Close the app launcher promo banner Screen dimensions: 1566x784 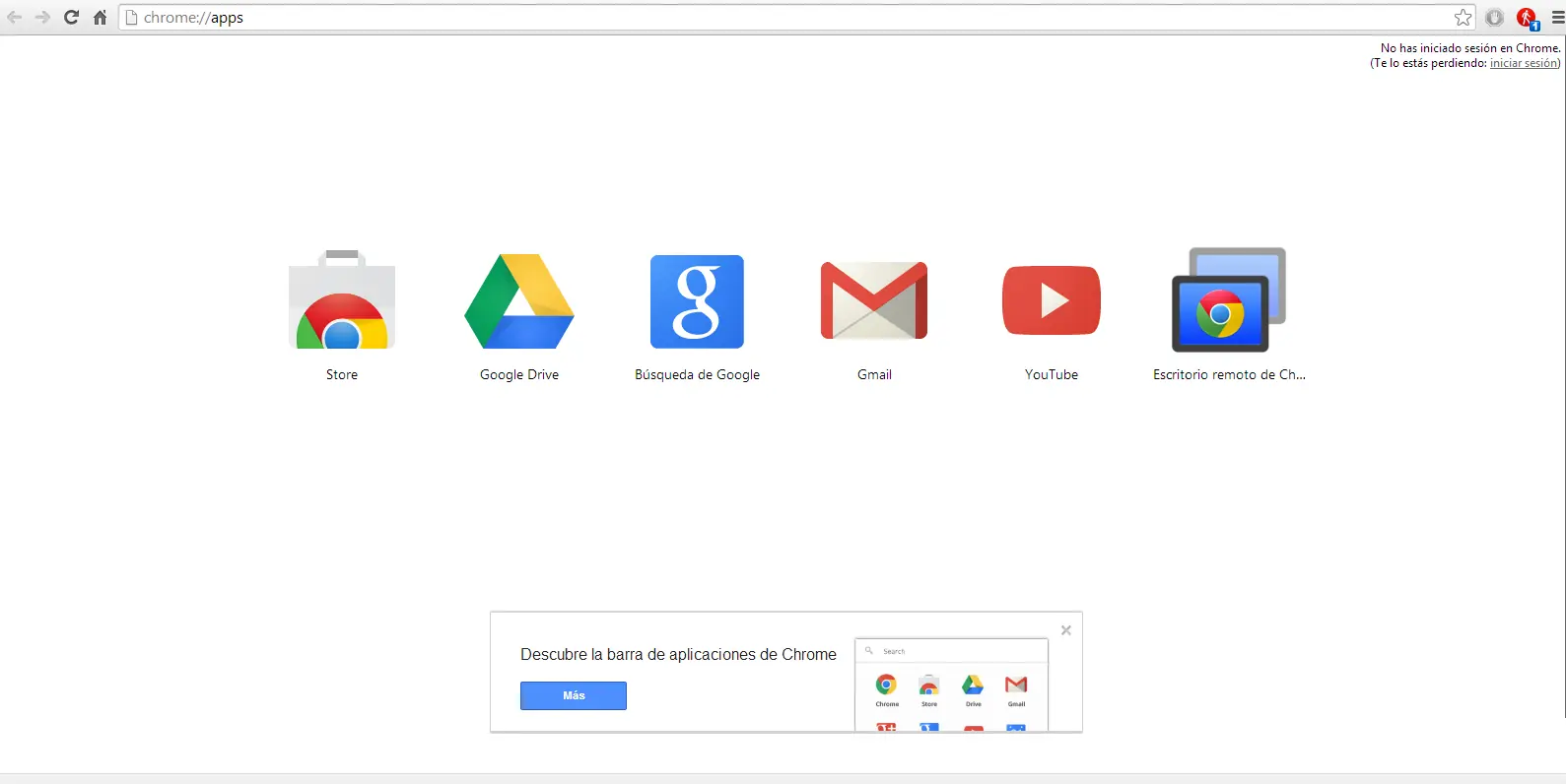[1065, 630]
